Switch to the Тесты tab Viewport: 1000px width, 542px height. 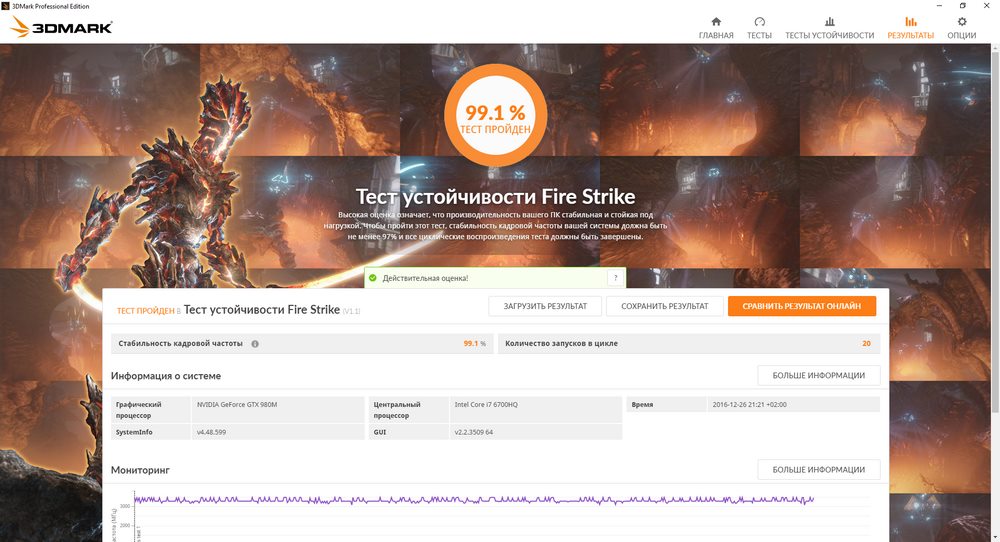759,28
